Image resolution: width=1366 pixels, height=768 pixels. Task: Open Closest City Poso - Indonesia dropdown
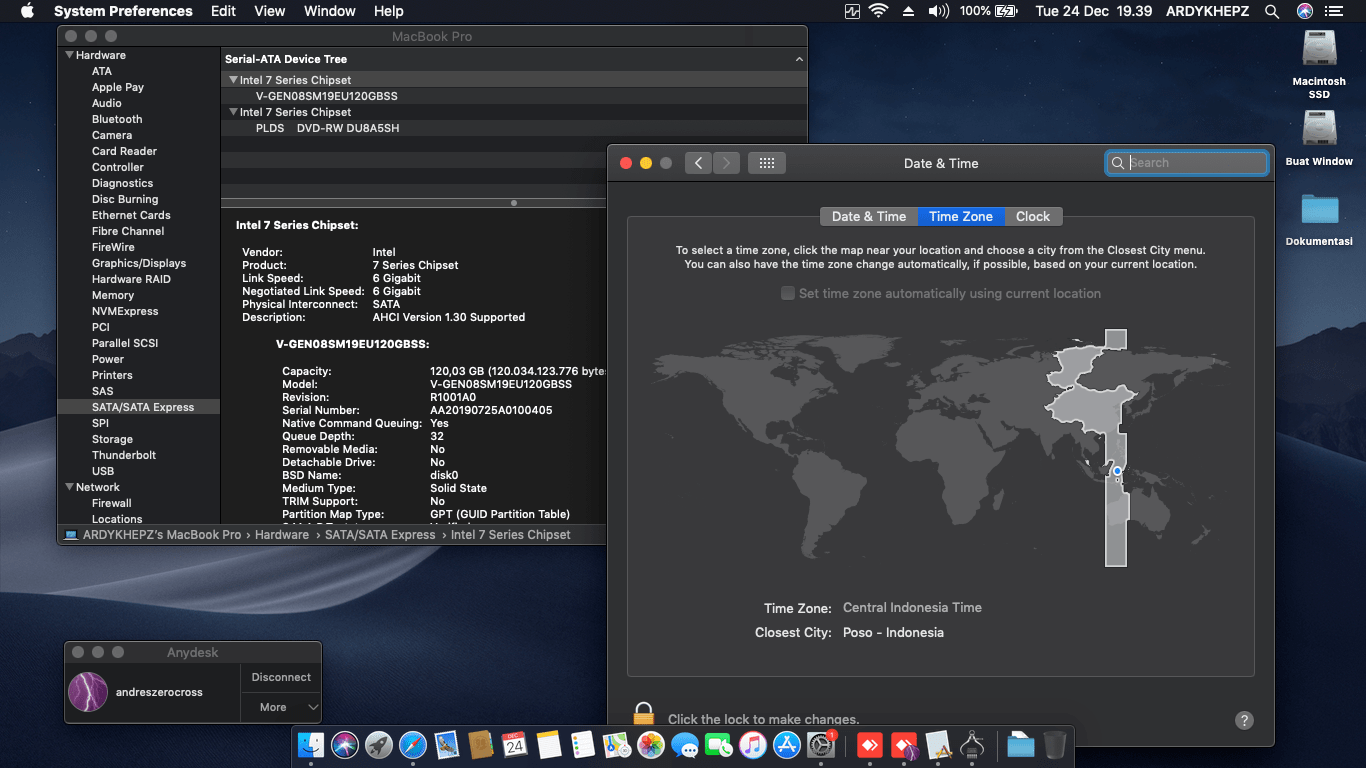pos(893,633)
